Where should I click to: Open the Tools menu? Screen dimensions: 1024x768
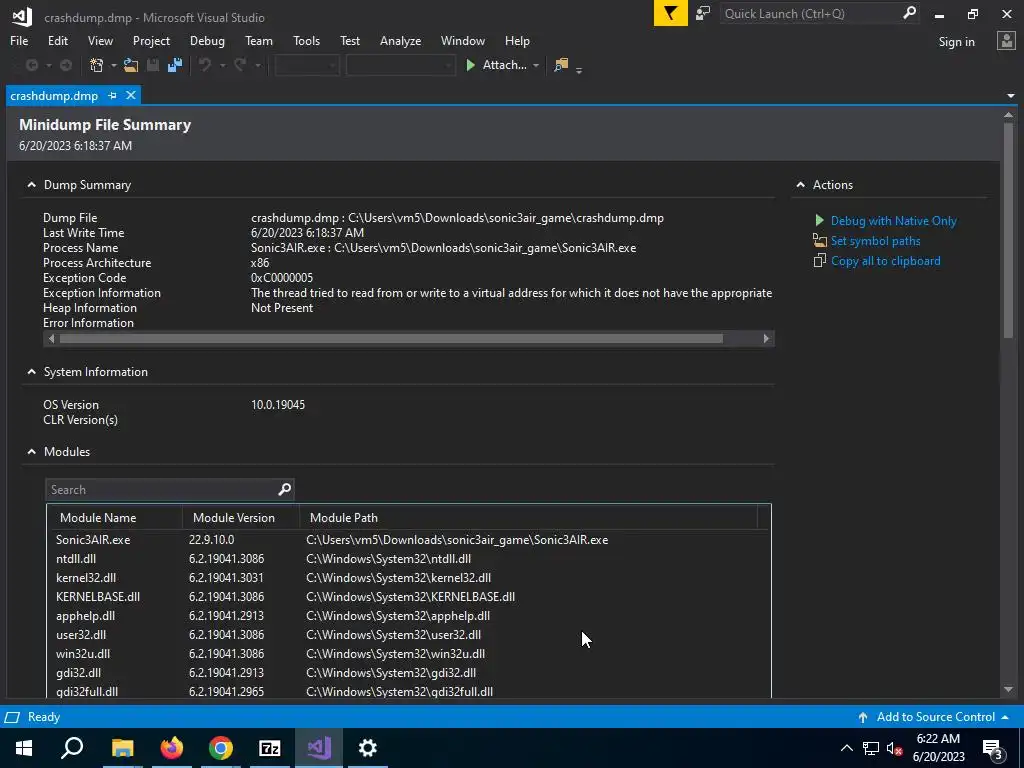[x=306, y=40]
